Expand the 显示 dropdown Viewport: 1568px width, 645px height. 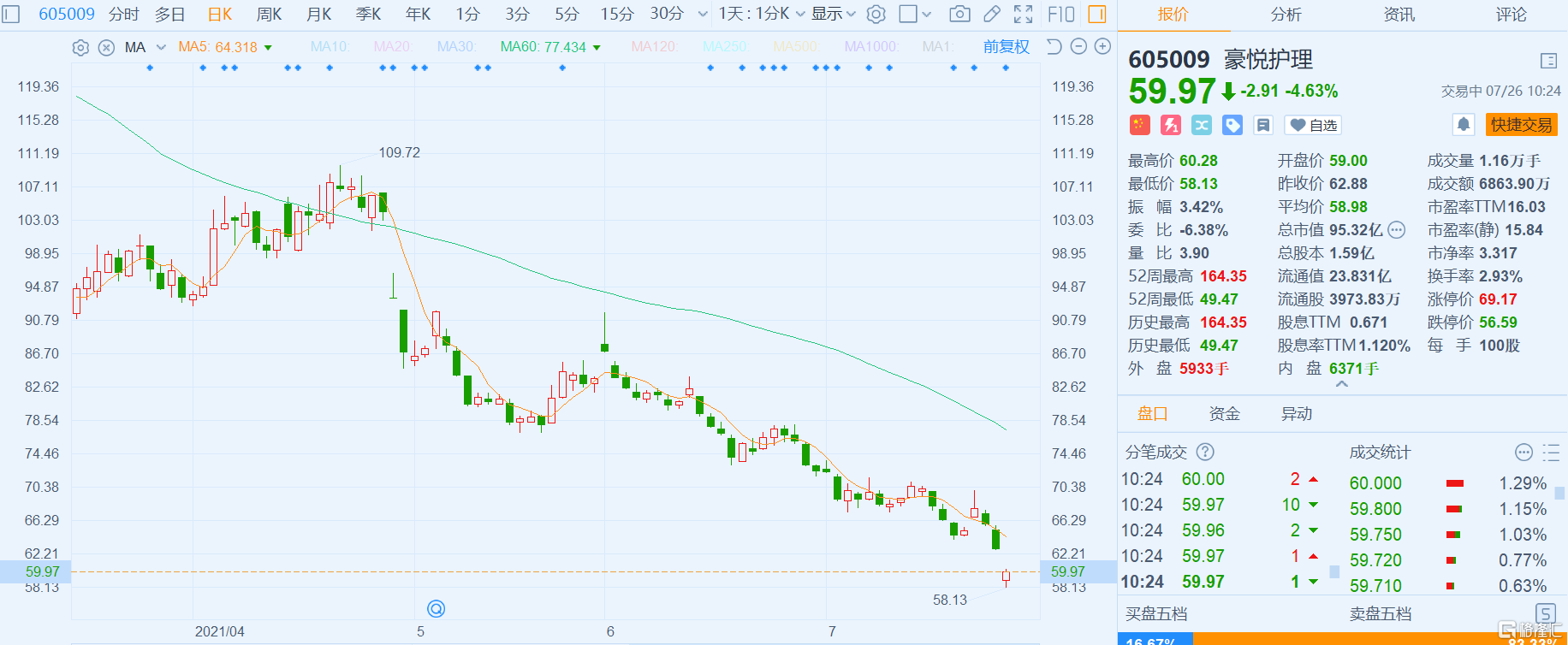(x=833, y=14)
